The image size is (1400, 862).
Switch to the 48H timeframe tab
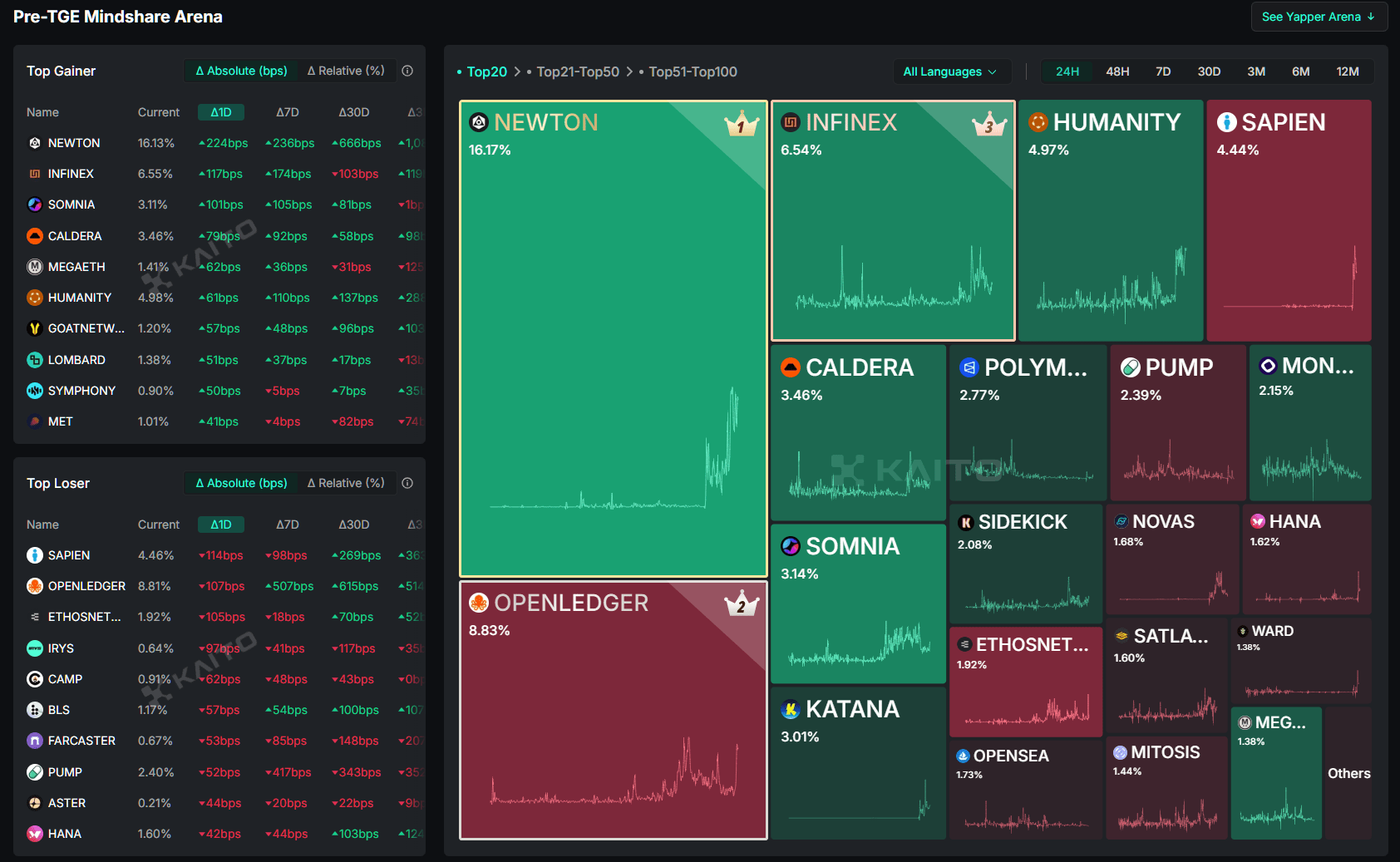tap(1117, 71)
